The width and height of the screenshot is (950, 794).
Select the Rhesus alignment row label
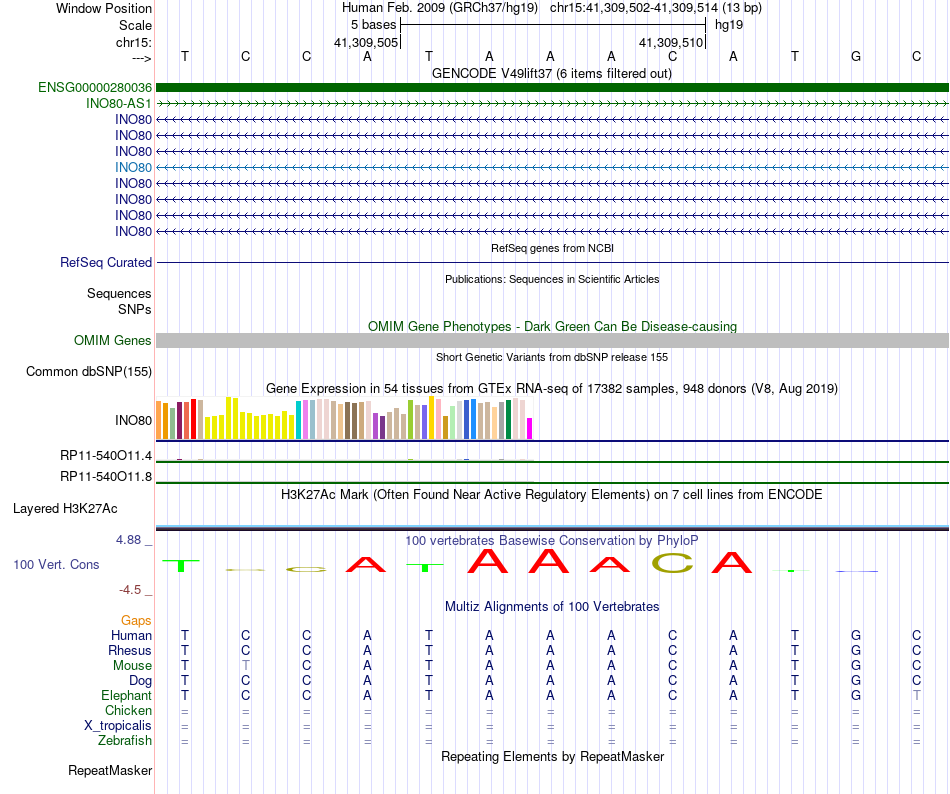click(130, 650)
